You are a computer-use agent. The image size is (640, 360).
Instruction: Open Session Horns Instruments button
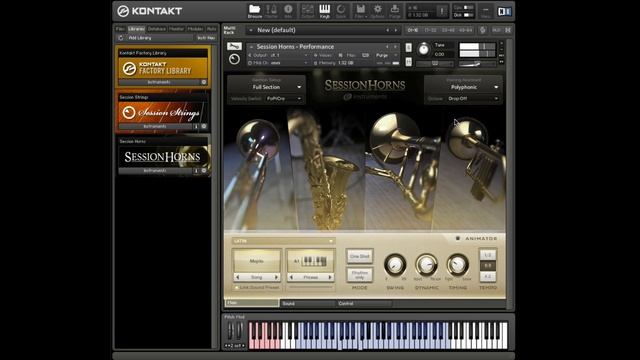tap(156, 171)
